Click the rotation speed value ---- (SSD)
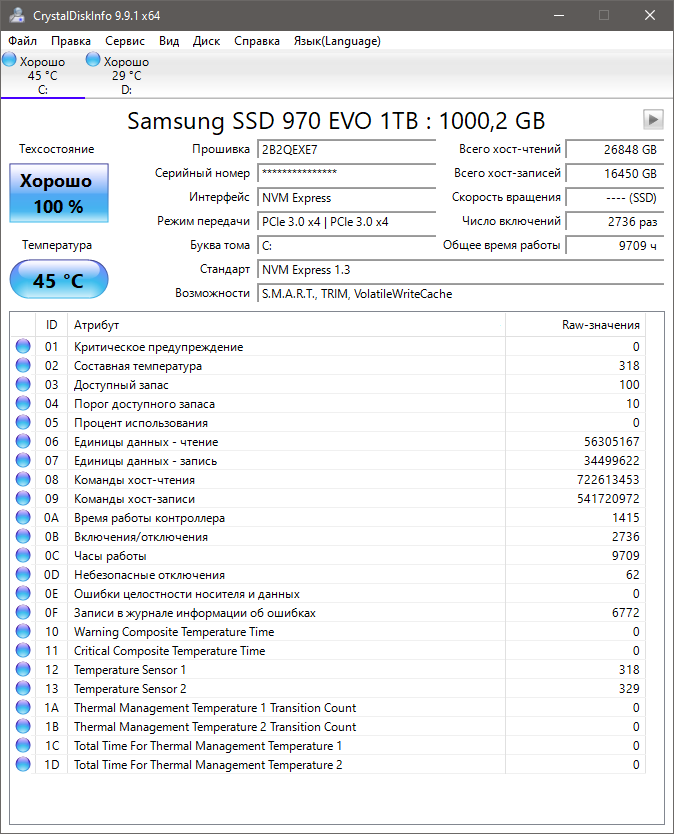The width and height of the screenshot is (674, 834). pos(614,198)
